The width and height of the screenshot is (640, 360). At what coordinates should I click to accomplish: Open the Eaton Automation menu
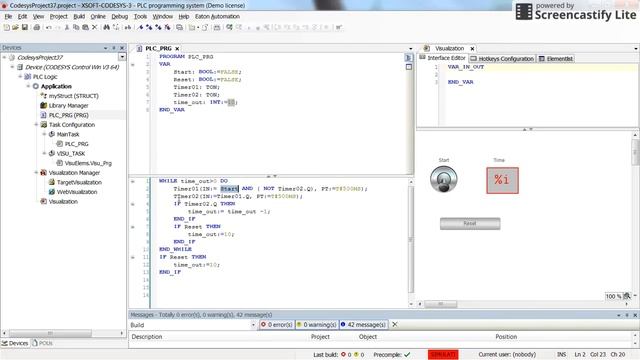(x=217, y=16)
